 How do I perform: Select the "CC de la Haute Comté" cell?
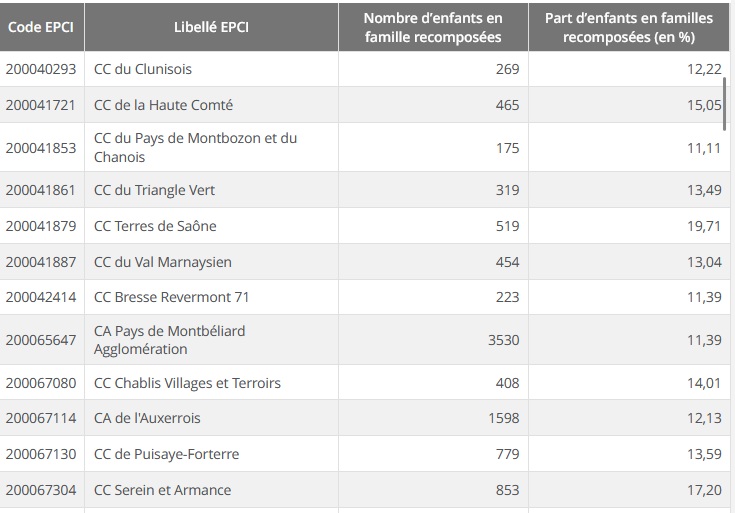[163, 105]
